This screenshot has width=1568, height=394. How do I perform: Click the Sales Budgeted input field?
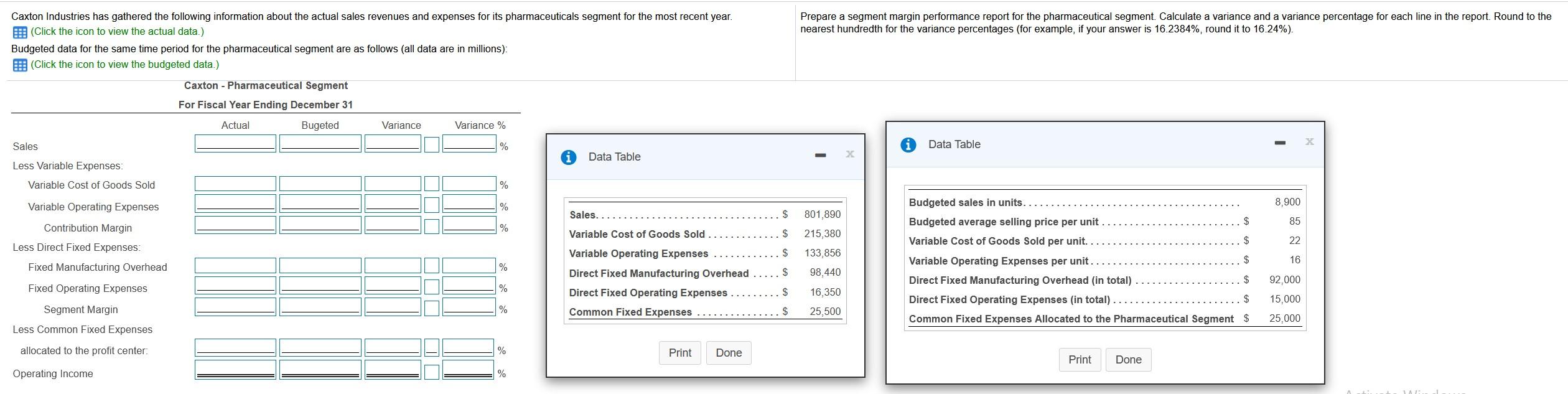320,144
